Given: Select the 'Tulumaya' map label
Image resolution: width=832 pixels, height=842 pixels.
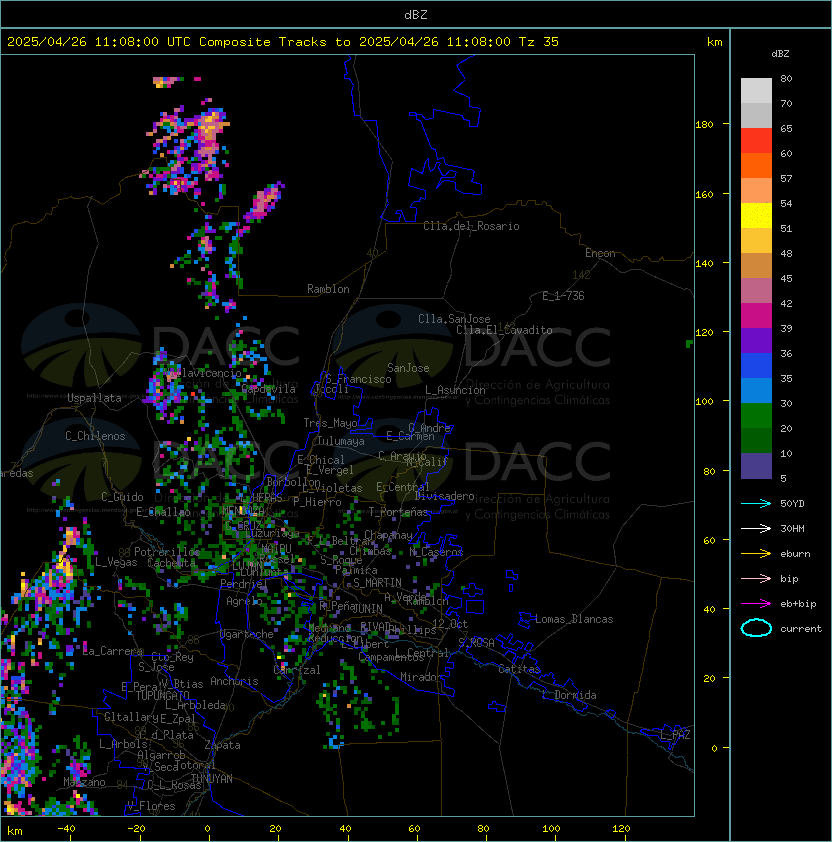Looking at the screenshot, I should point(341,441).
